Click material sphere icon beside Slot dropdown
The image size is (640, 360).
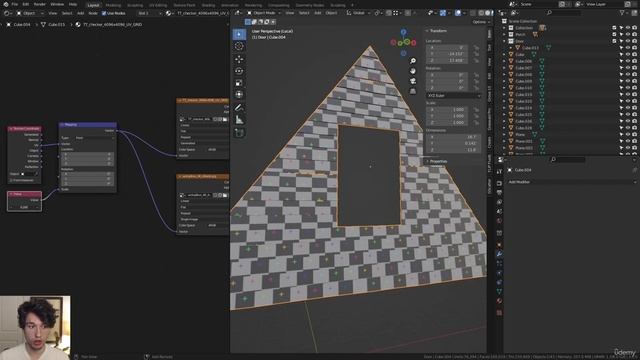coord(169,13)
